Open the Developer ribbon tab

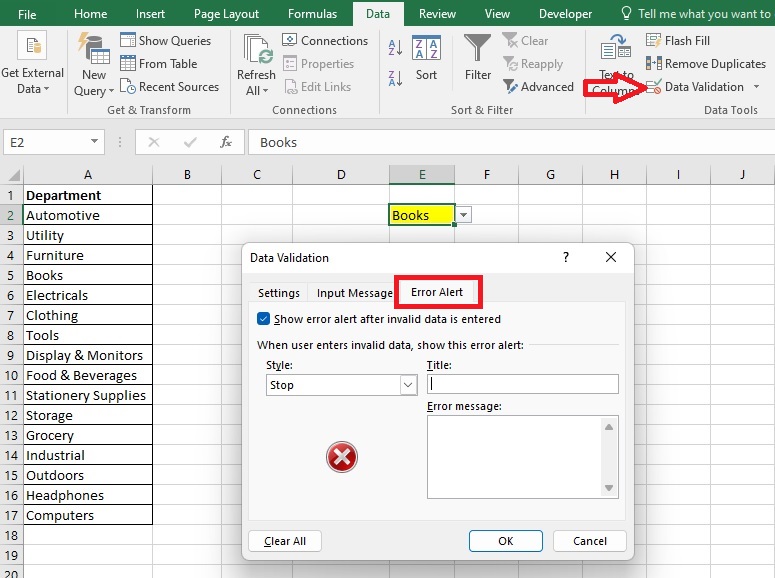coord(565,14)
